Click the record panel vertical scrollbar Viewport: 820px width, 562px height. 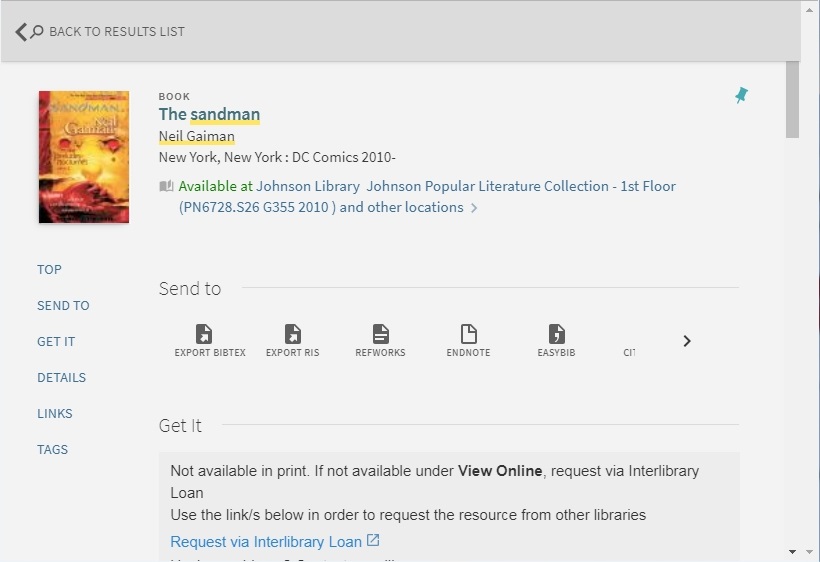792,100
